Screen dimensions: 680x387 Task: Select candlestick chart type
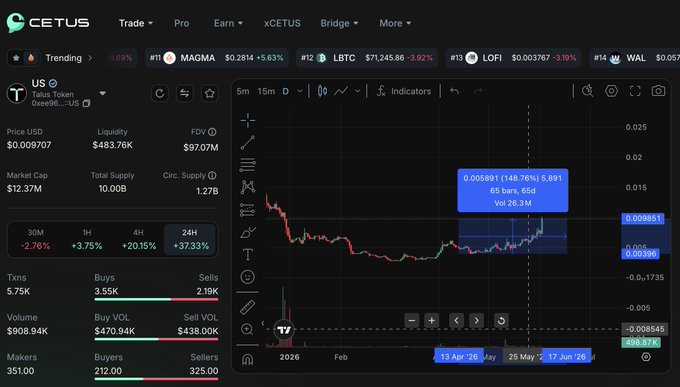(322, 91)
